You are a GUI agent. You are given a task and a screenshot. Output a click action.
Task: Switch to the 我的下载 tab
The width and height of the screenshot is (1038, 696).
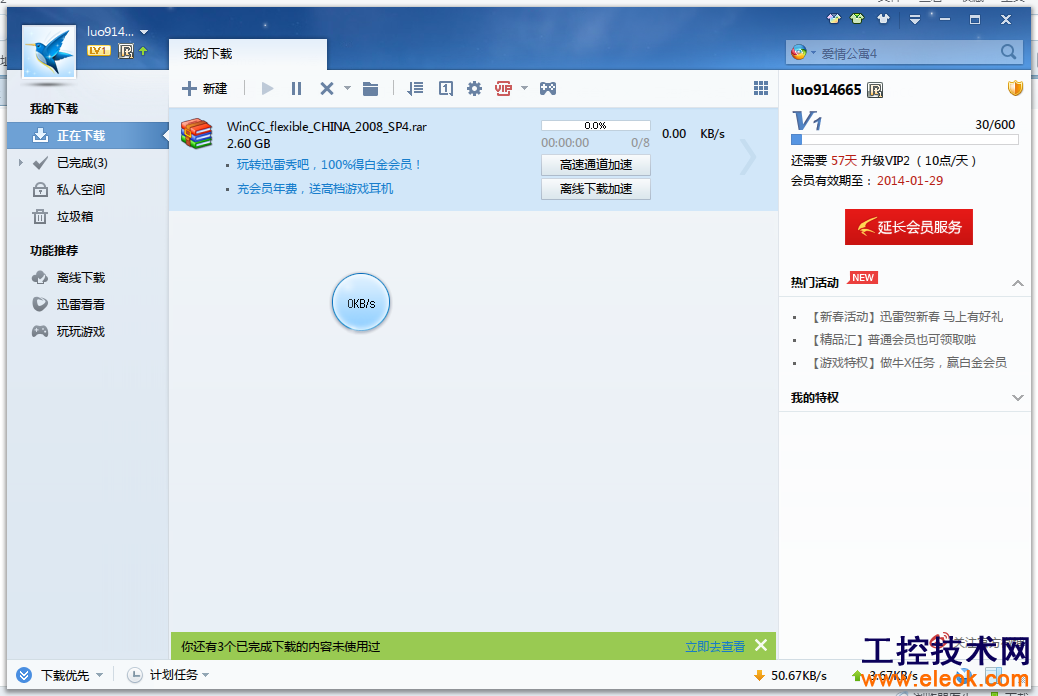coord(248,54)
